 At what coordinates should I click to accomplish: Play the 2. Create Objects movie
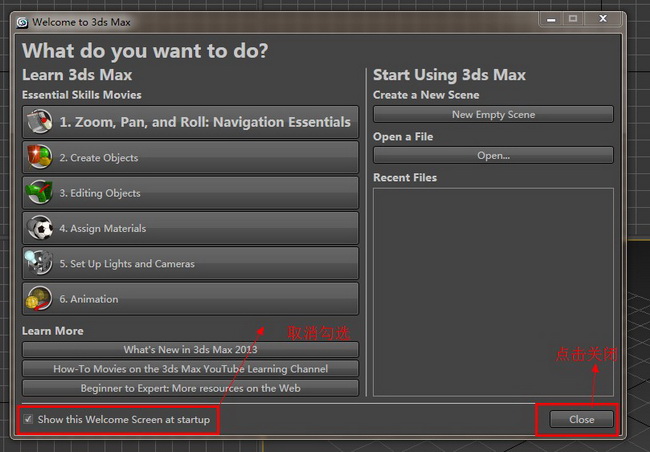tap(190, 157)
